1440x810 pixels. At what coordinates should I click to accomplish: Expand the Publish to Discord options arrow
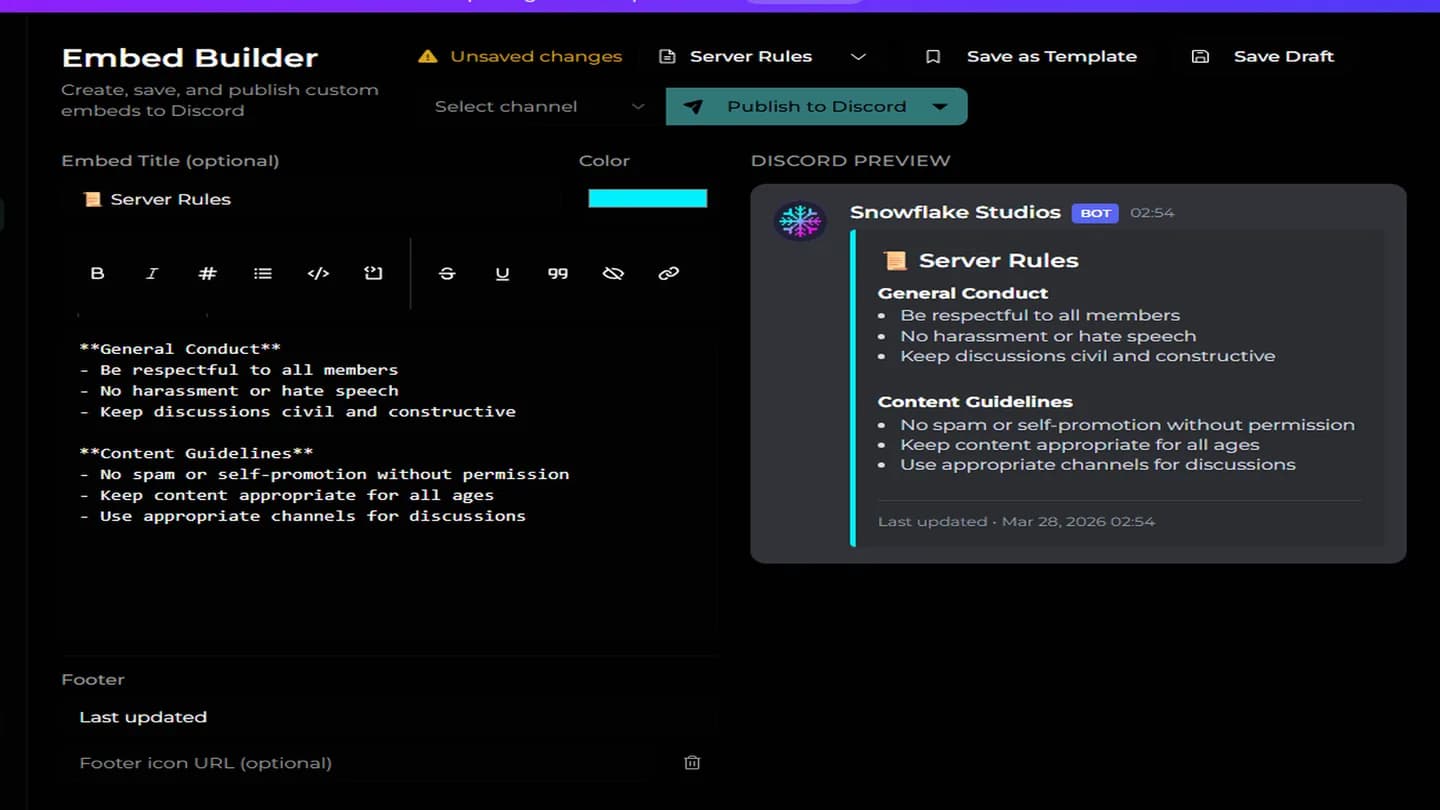click(x=940, y=107)
